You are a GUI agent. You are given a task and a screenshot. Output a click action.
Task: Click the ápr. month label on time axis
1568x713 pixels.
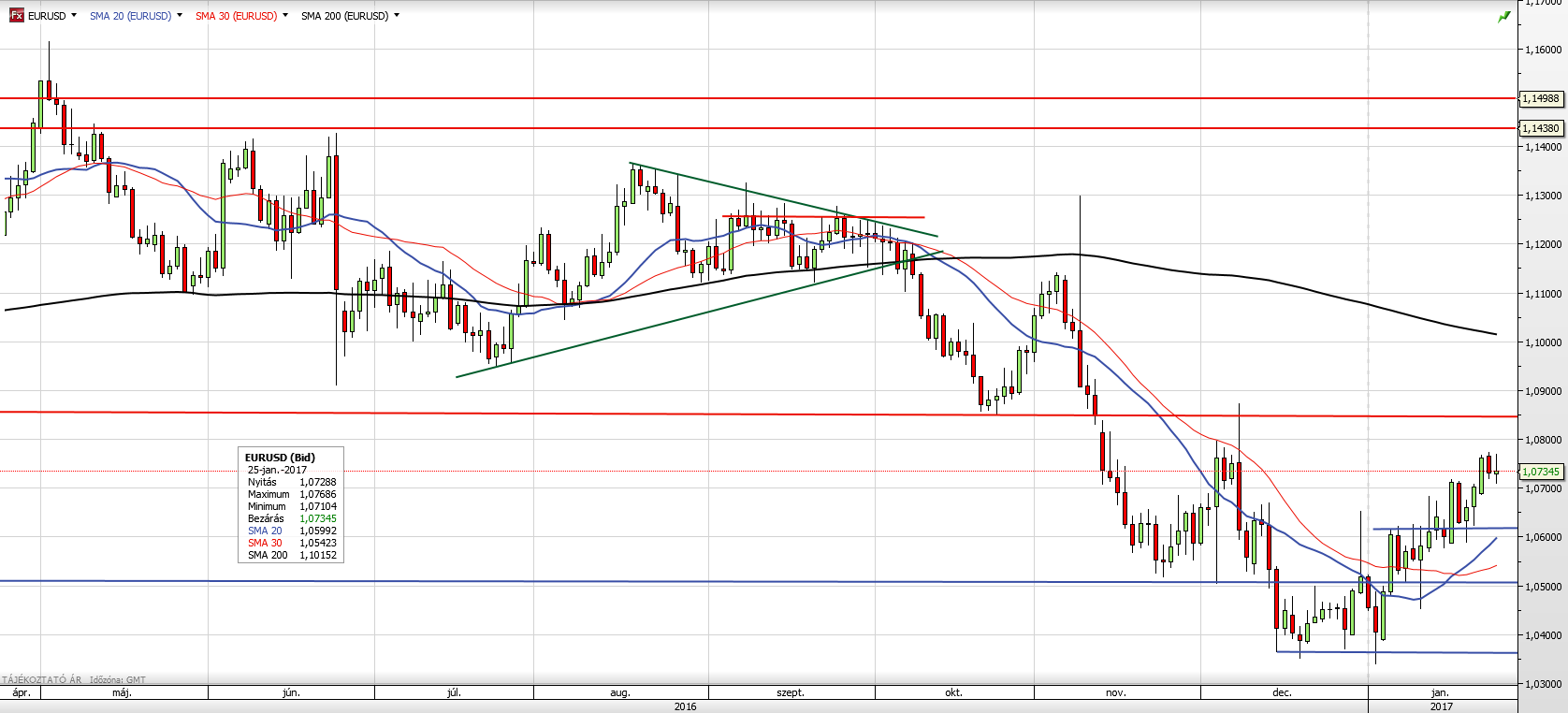click(x=22, y=692)
